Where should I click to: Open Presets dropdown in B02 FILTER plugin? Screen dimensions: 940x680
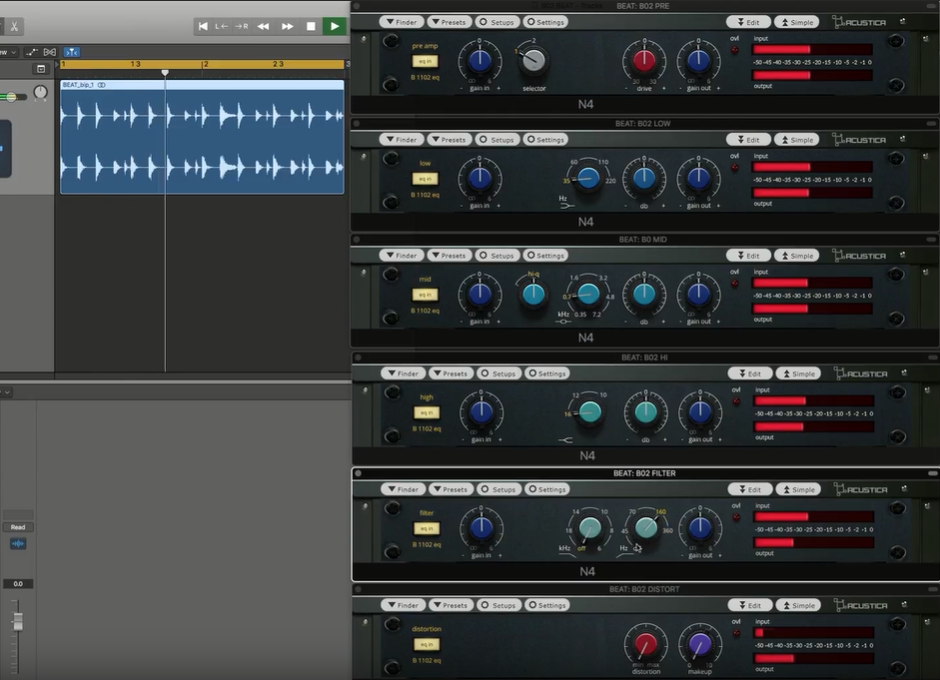pos(451,489)
